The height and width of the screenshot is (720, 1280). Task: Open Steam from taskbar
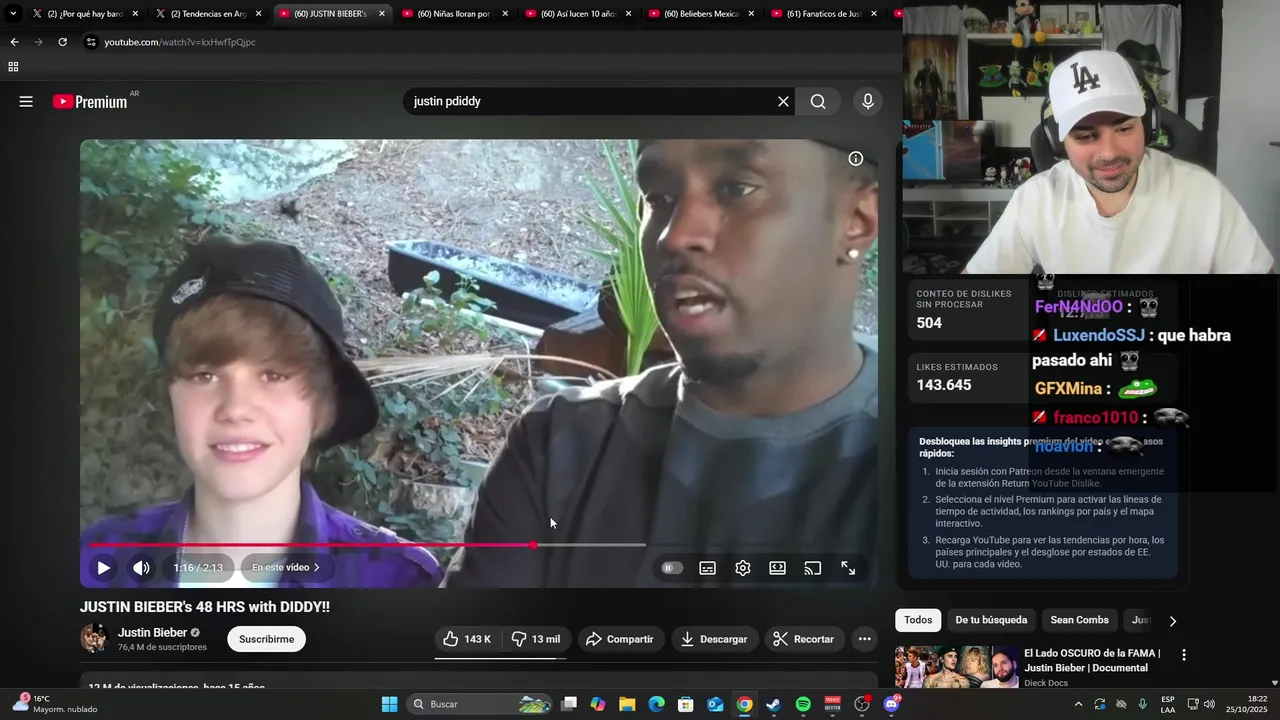773,704
